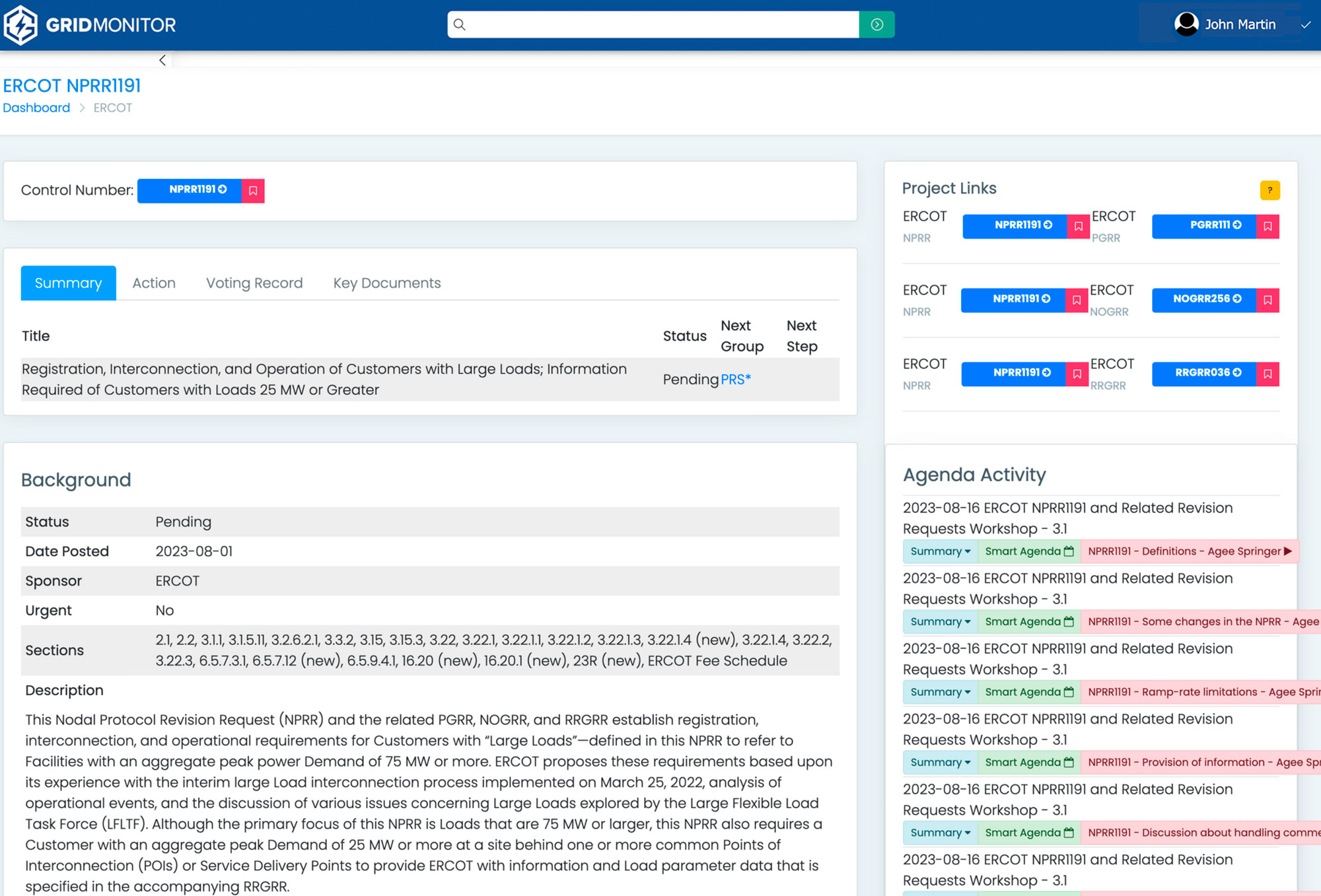Expand Summary dropdown for Some changes item
This screenshot has width=1321, height=896.
[x=941, y=622]
